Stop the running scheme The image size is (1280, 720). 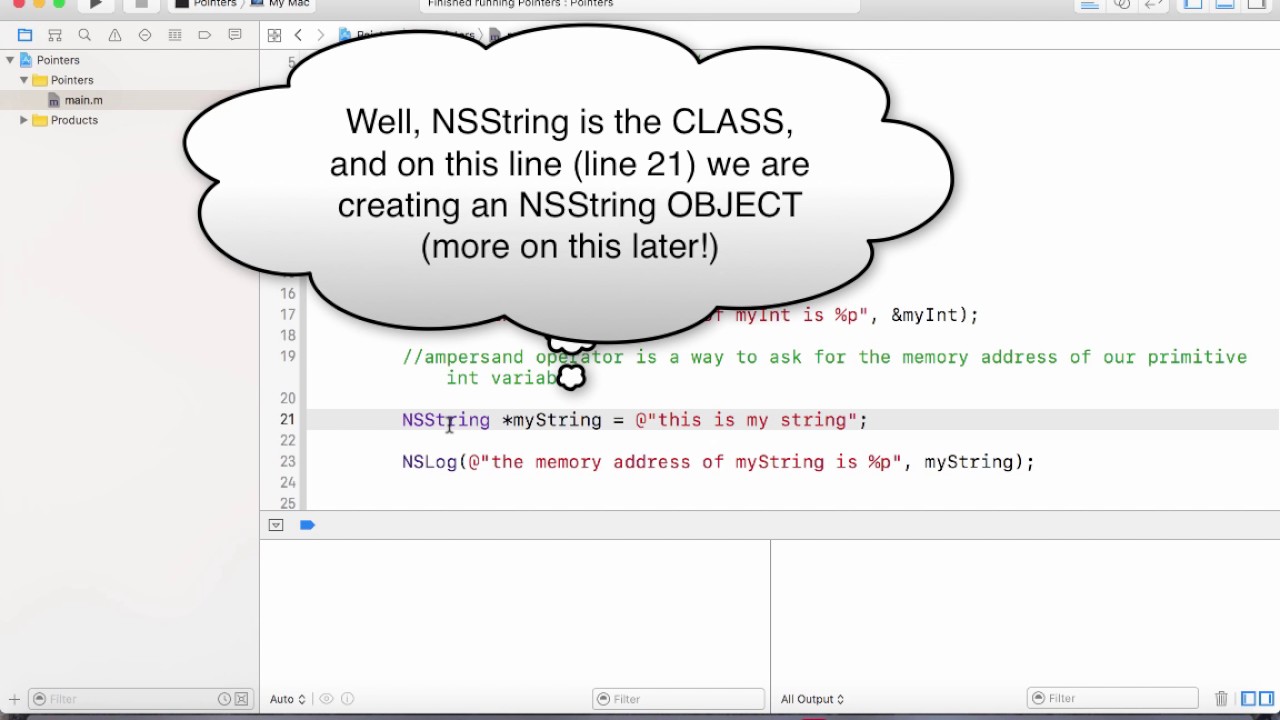pyautogui.click(x=141, y=4)
